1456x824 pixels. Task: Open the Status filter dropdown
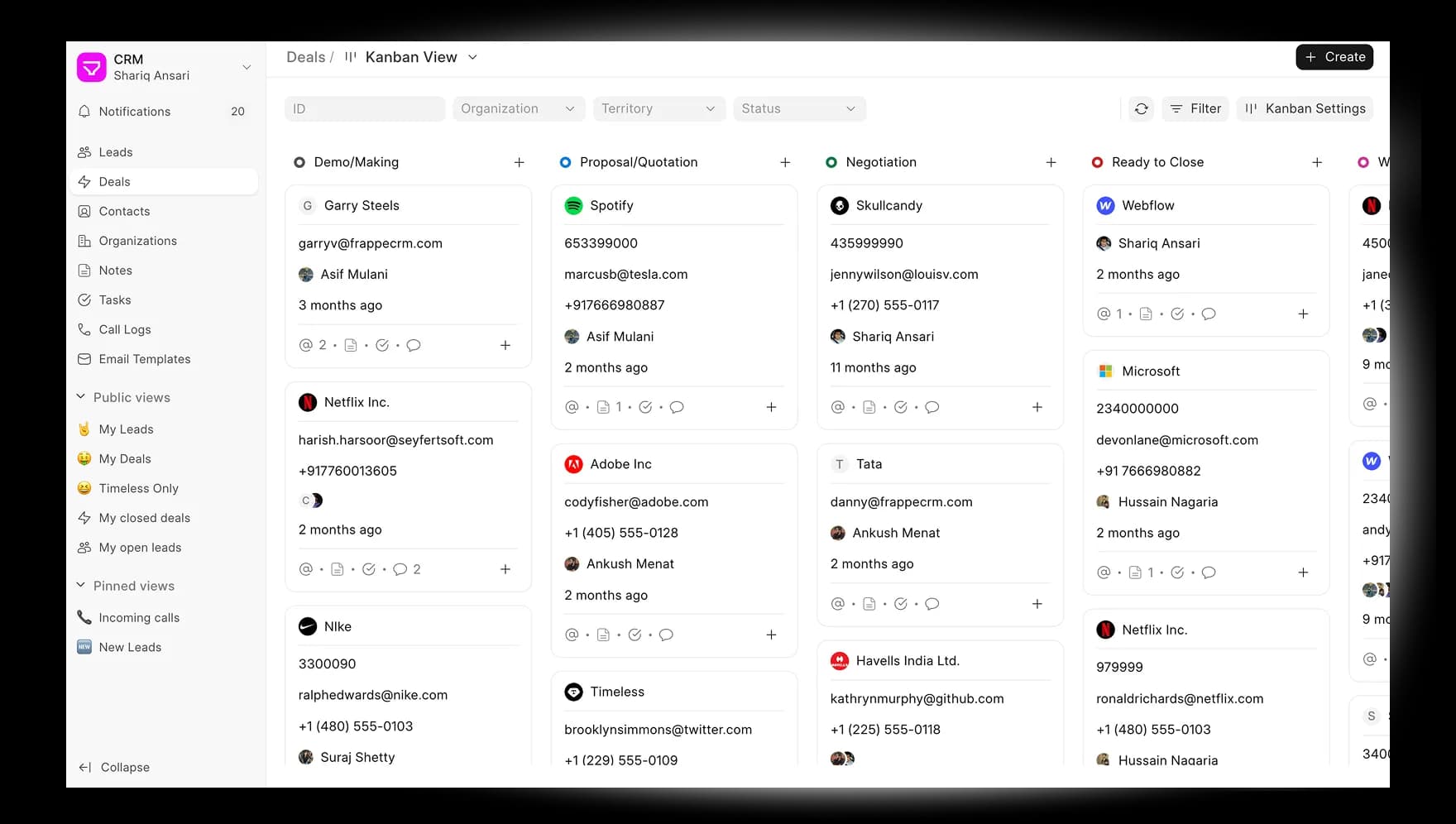(799, 108)
